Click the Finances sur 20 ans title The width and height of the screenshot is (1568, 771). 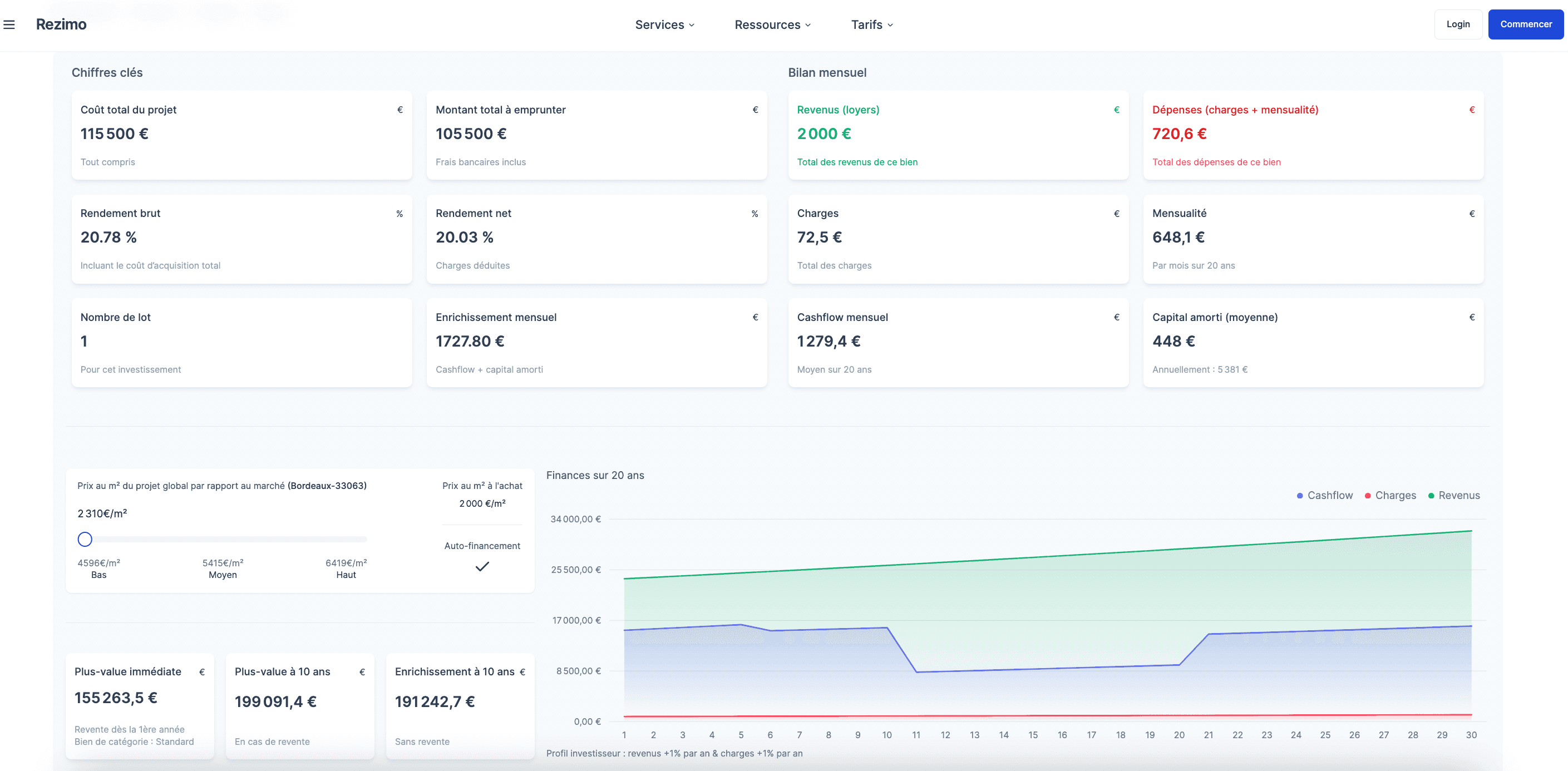[x=595, y=475]
